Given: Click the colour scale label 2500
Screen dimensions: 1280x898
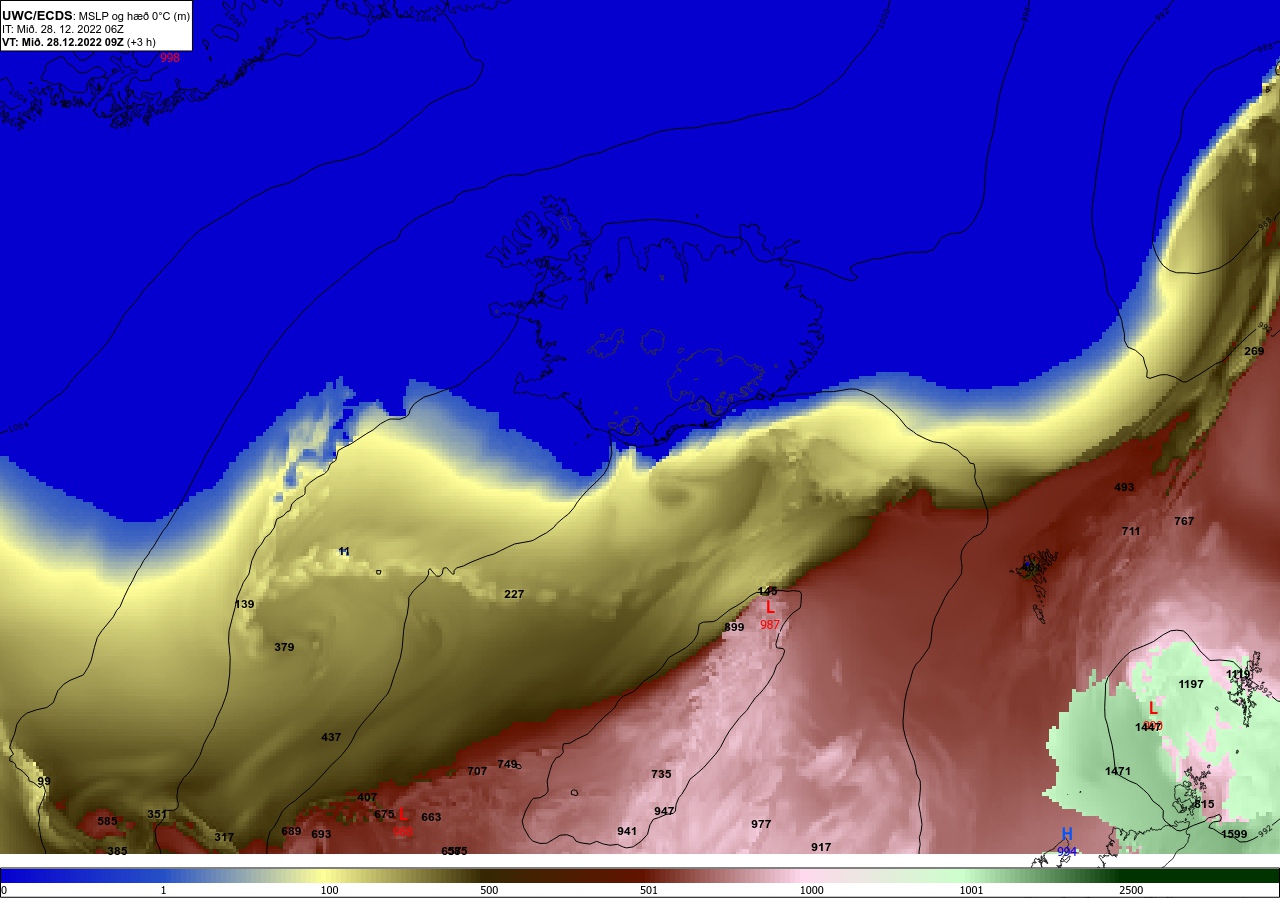Looking at the screenshot, I should (x=1131, y=890).
